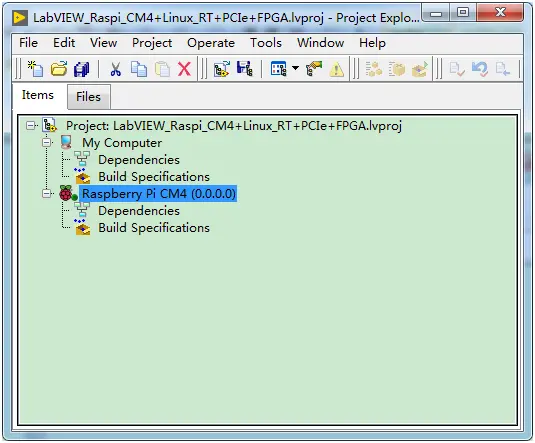Click the My Computer monitor icon
535x443 pixels.
pyautogui.click(x=66, y=142)
